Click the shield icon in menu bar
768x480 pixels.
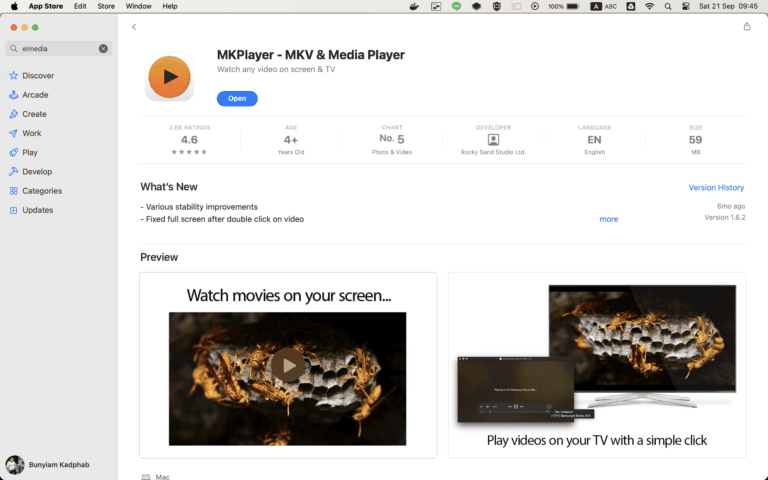click(496, 6)
